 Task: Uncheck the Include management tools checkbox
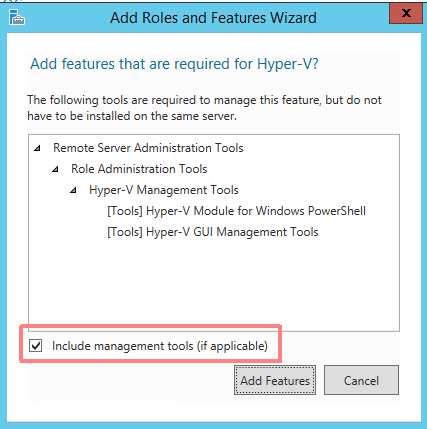35,346
